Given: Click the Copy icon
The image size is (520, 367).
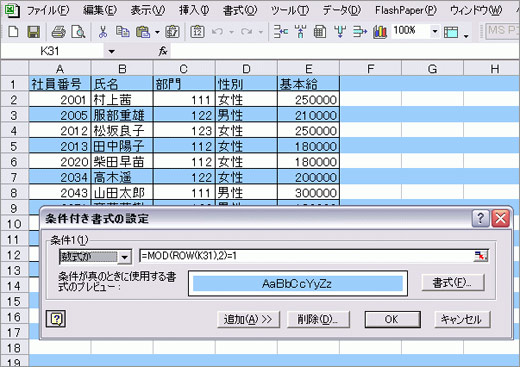Looking at the screenshot, I should point(123,32).
